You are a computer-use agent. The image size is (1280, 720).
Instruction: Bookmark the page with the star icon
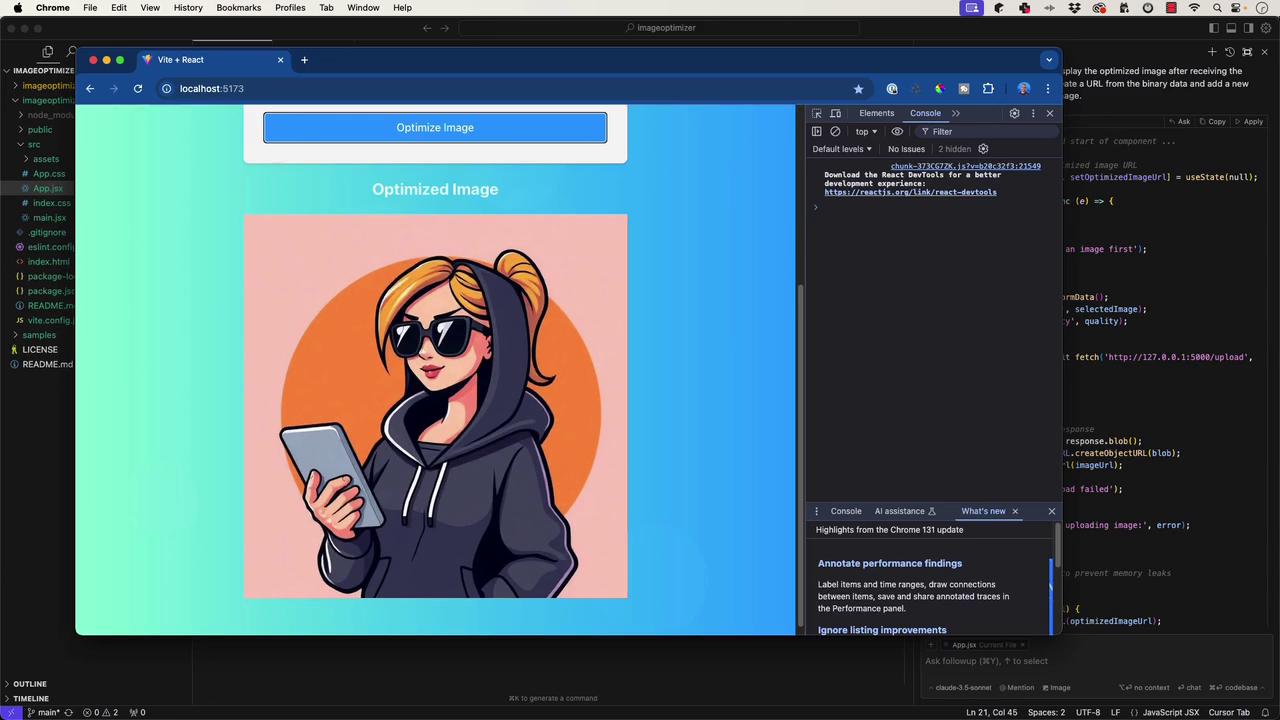(858, 89)
